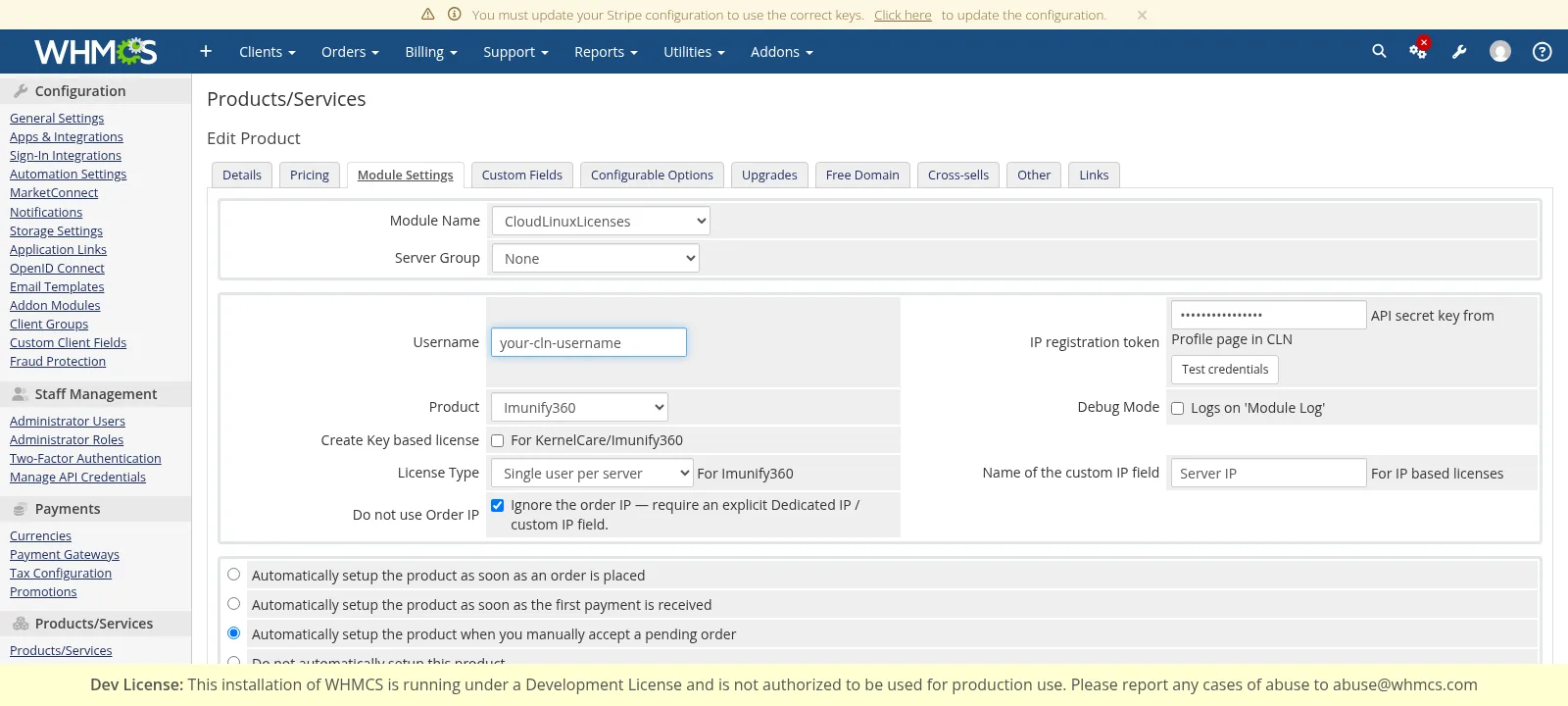The height and width of the screenshot is (706, 1568).
Task: Switch to the Custom Fields tab
Action: (x=522, y=175)
